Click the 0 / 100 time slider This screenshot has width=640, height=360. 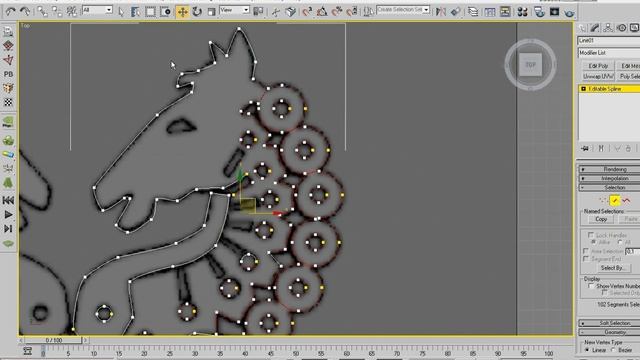click(x=53, y=340)
